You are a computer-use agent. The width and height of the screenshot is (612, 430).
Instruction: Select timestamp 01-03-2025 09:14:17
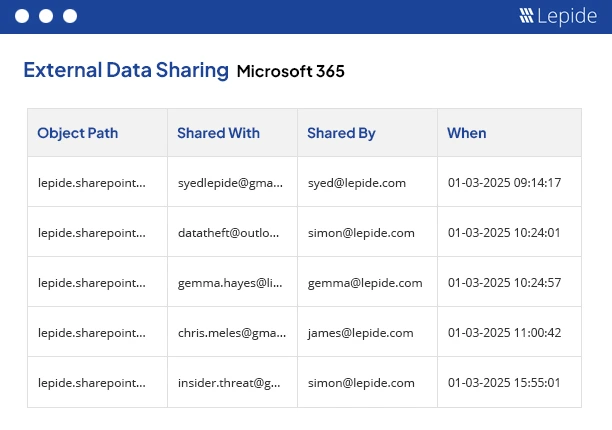[x=505, y=183]
